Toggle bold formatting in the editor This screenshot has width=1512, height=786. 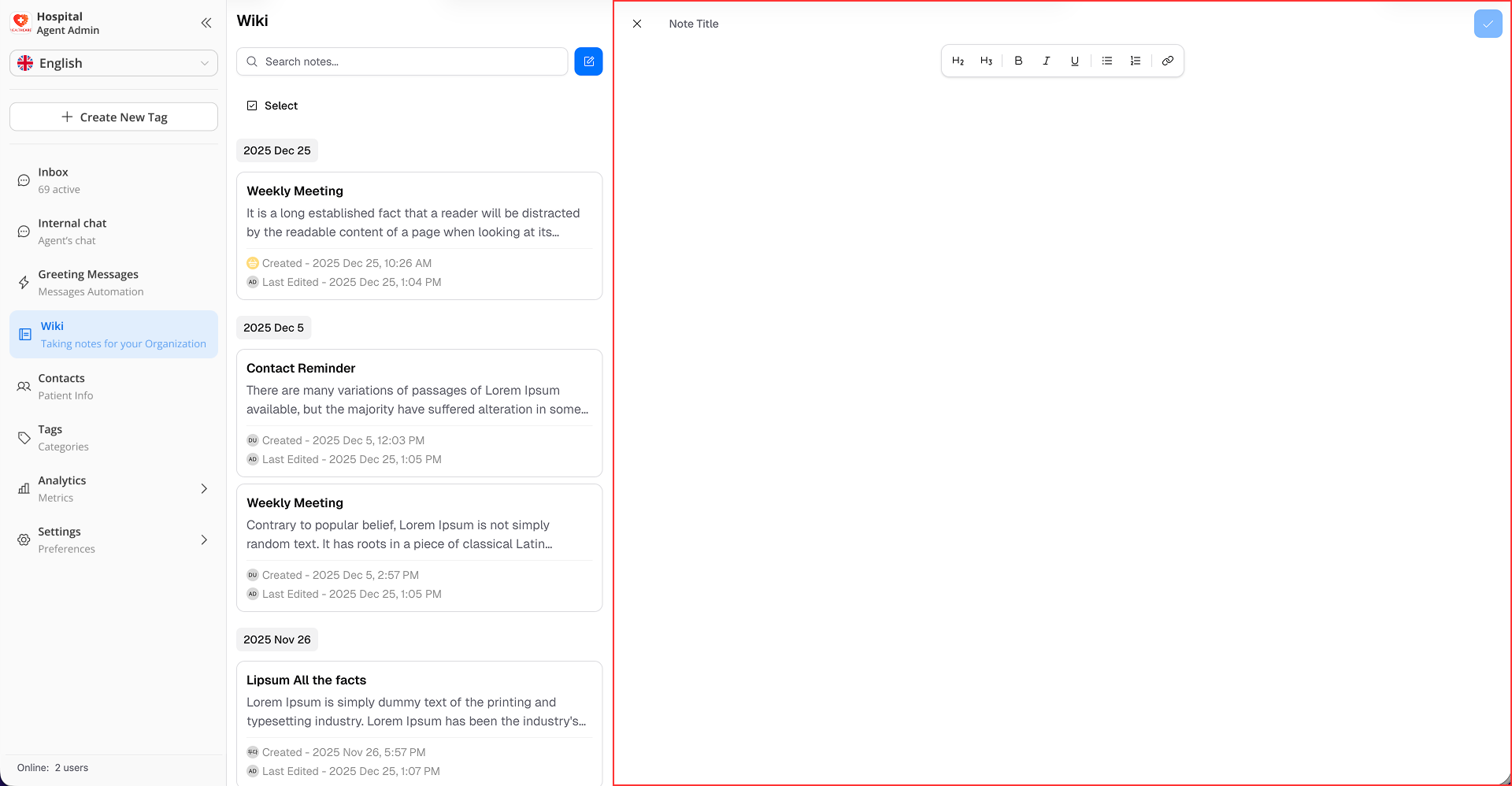[1018, 61]
